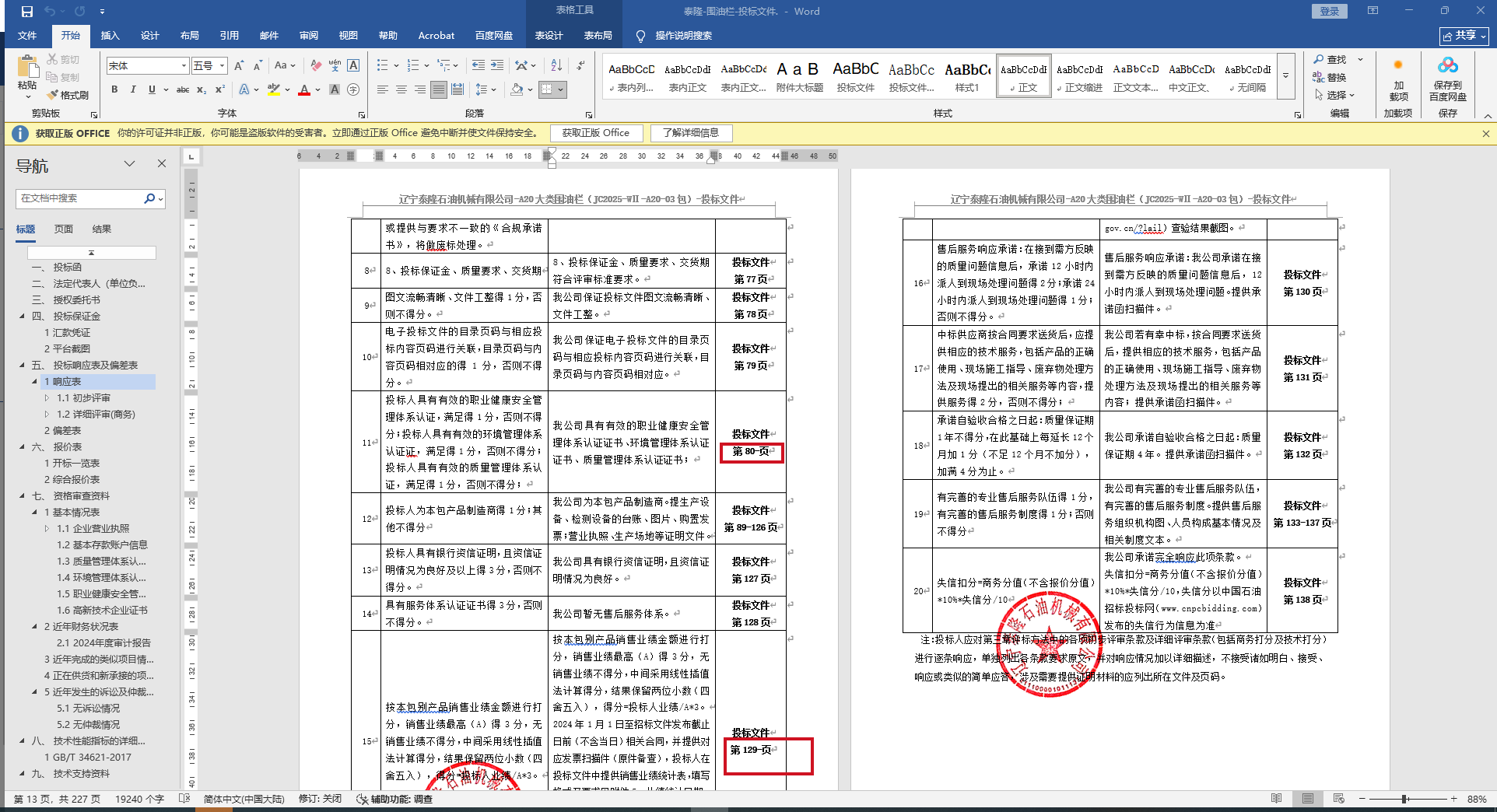Toggle Bold formatting
1497x812 pixels.
(x=114, y=89)
